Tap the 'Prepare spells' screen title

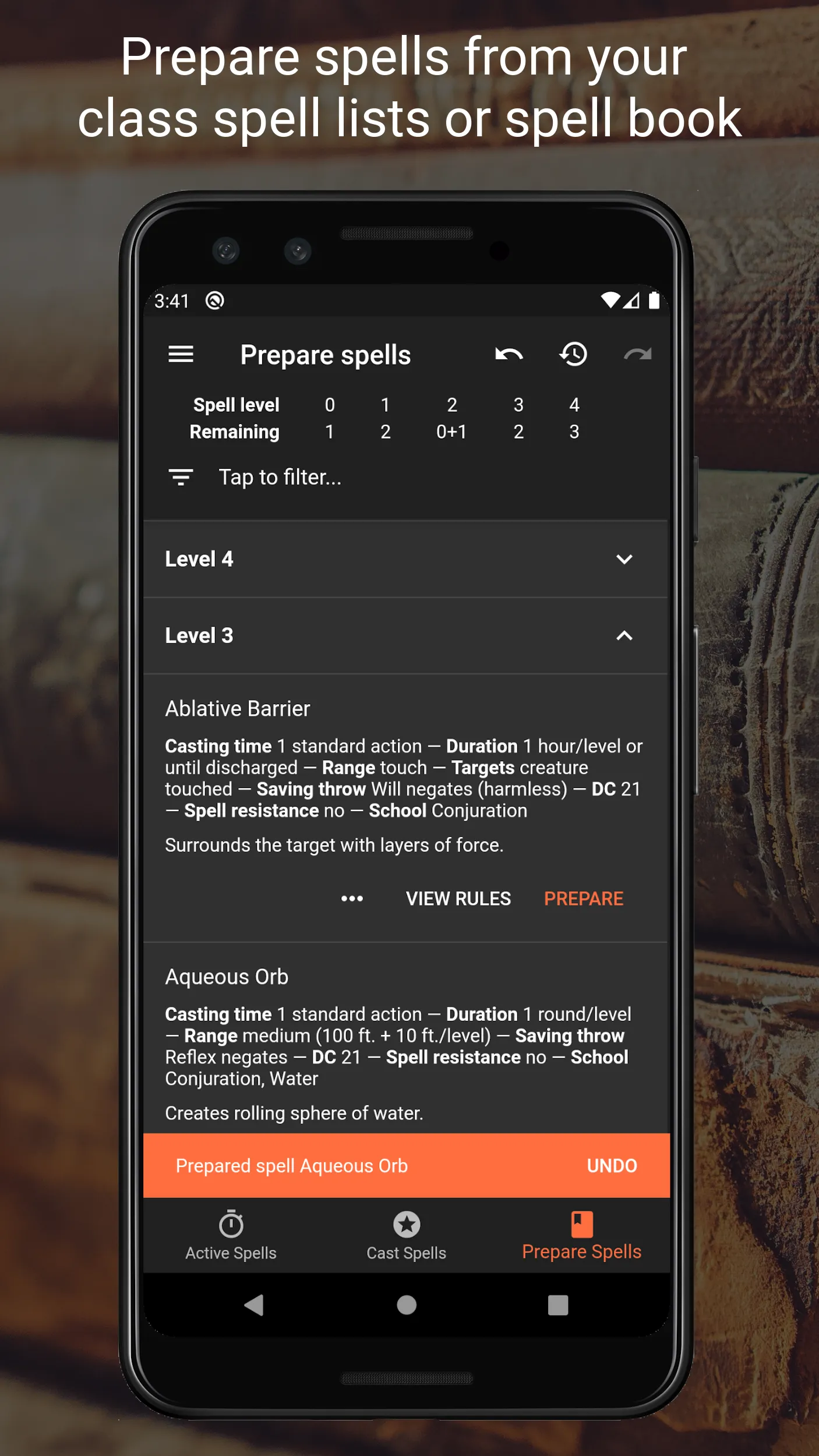click(326, 355)
